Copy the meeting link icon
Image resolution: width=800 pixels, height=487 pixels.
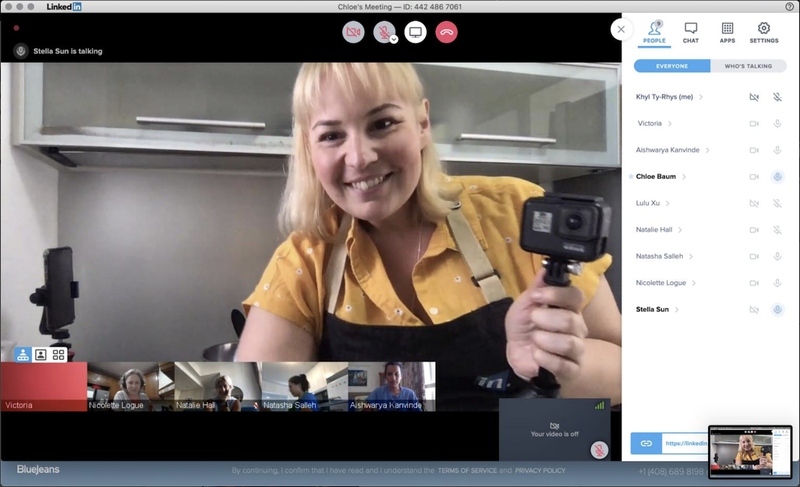click(647, 442)
